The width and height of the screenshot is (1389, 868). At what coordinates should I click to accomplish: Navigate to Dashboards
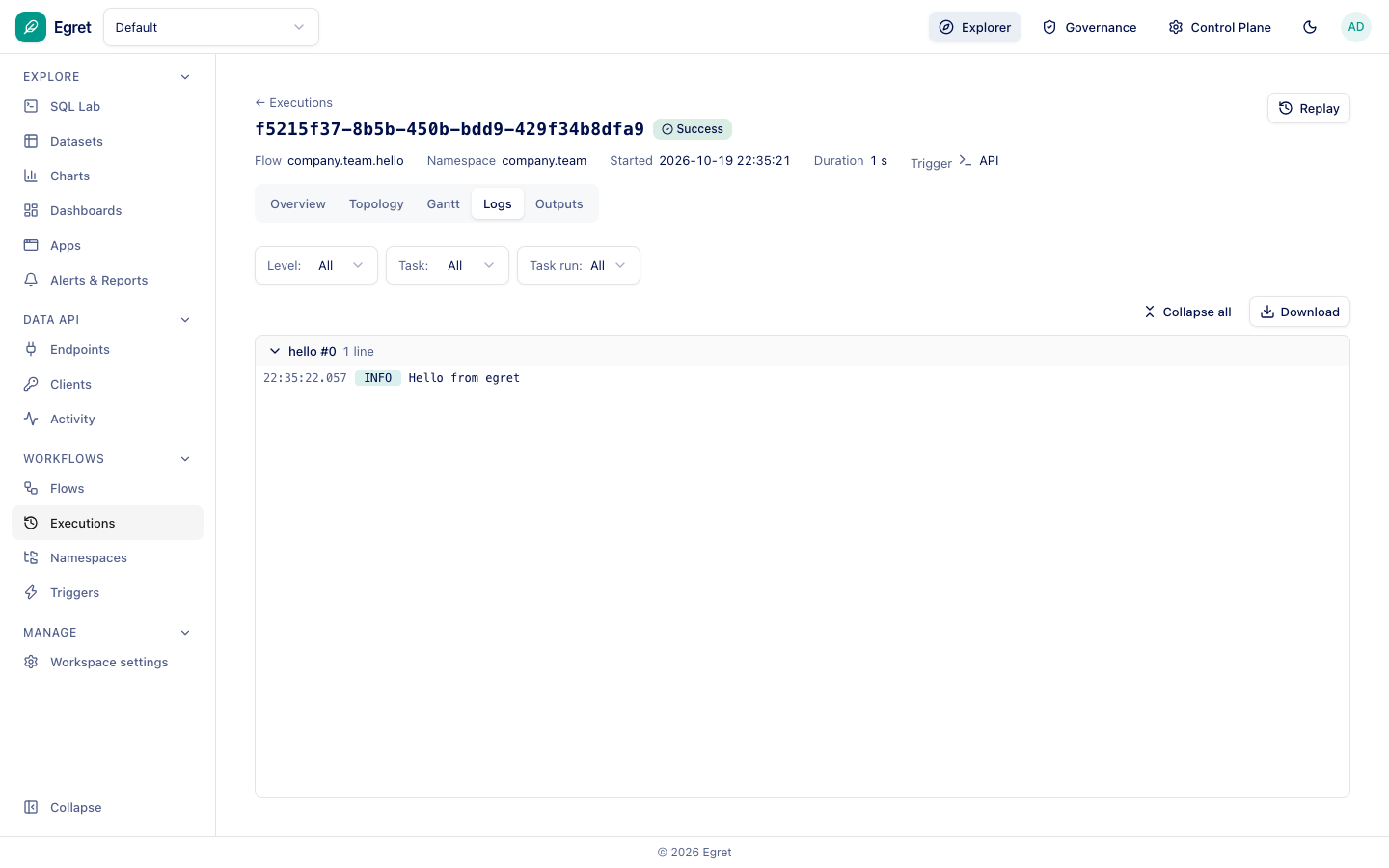click(107, 210)
